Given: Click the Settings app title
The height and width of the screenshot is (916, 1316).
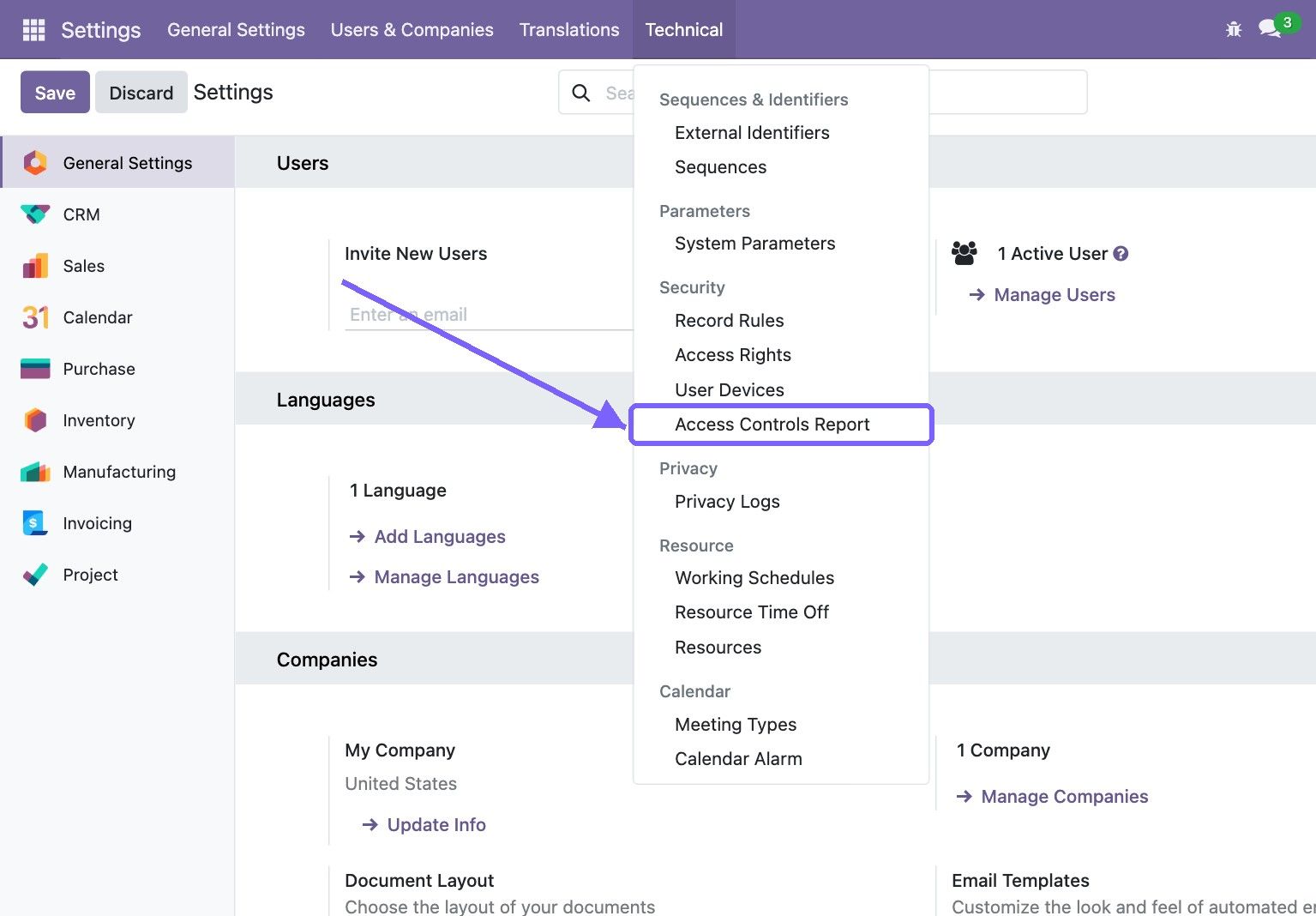Looking at the screenshot, I should (x=101, y=30).
